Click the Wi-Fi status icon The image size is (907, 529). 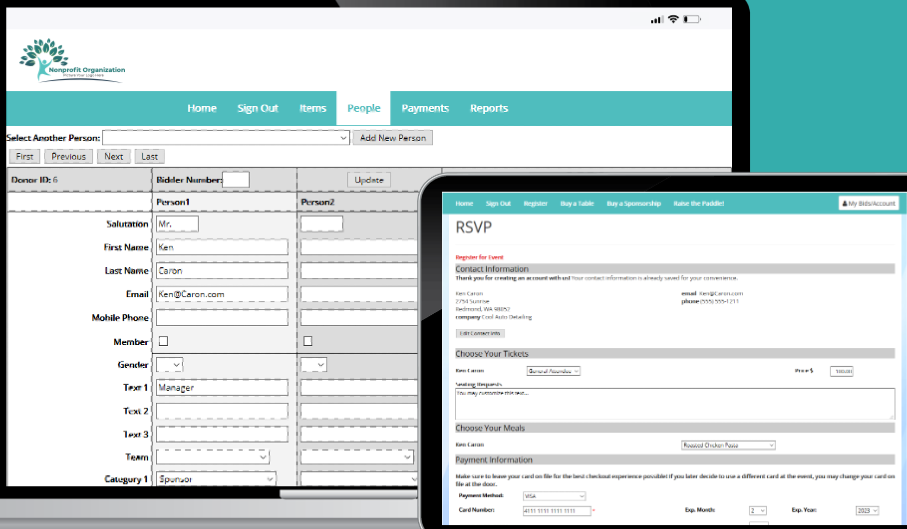(673, 19)
